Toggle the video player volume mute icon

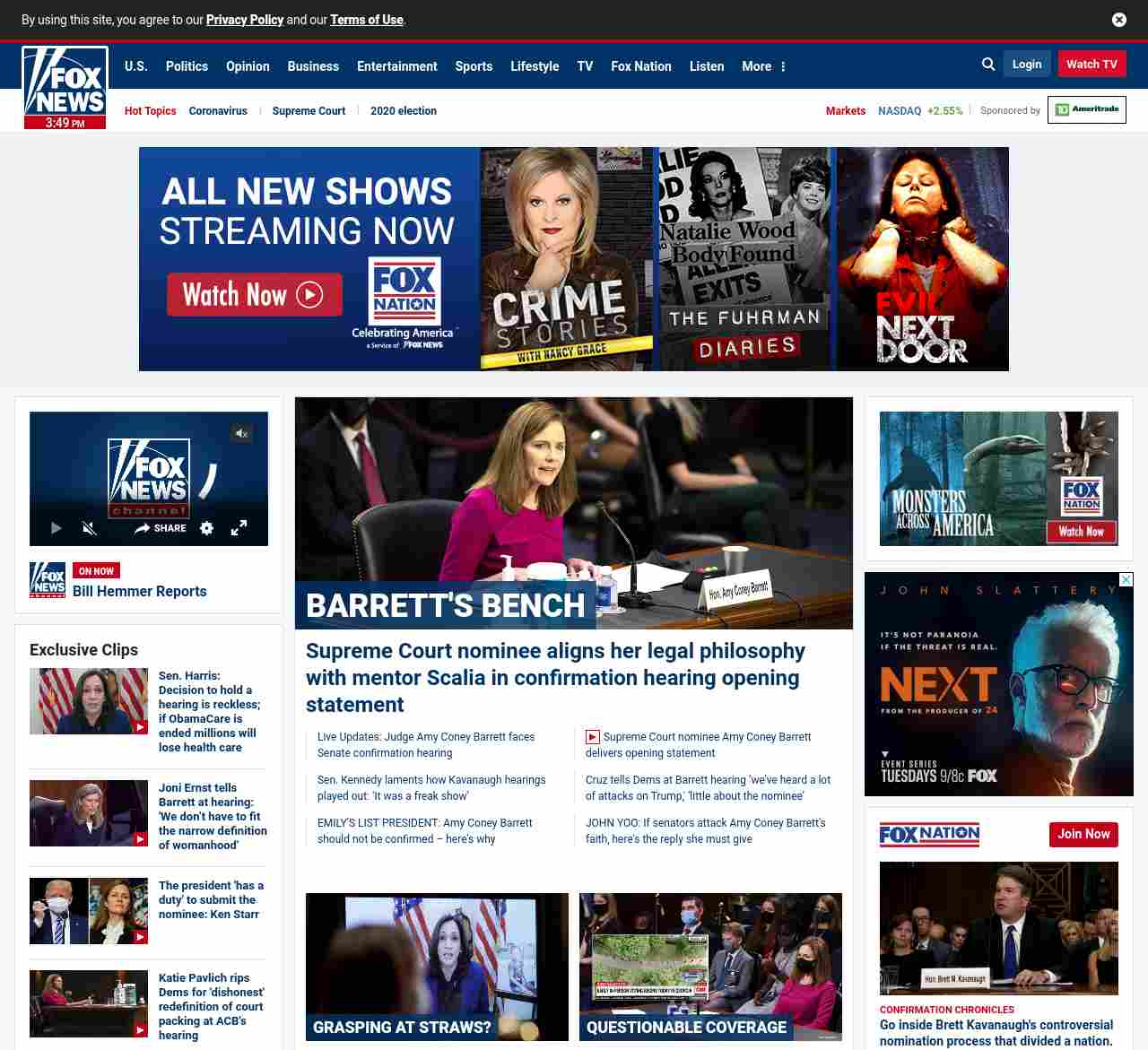pos(90,528)
